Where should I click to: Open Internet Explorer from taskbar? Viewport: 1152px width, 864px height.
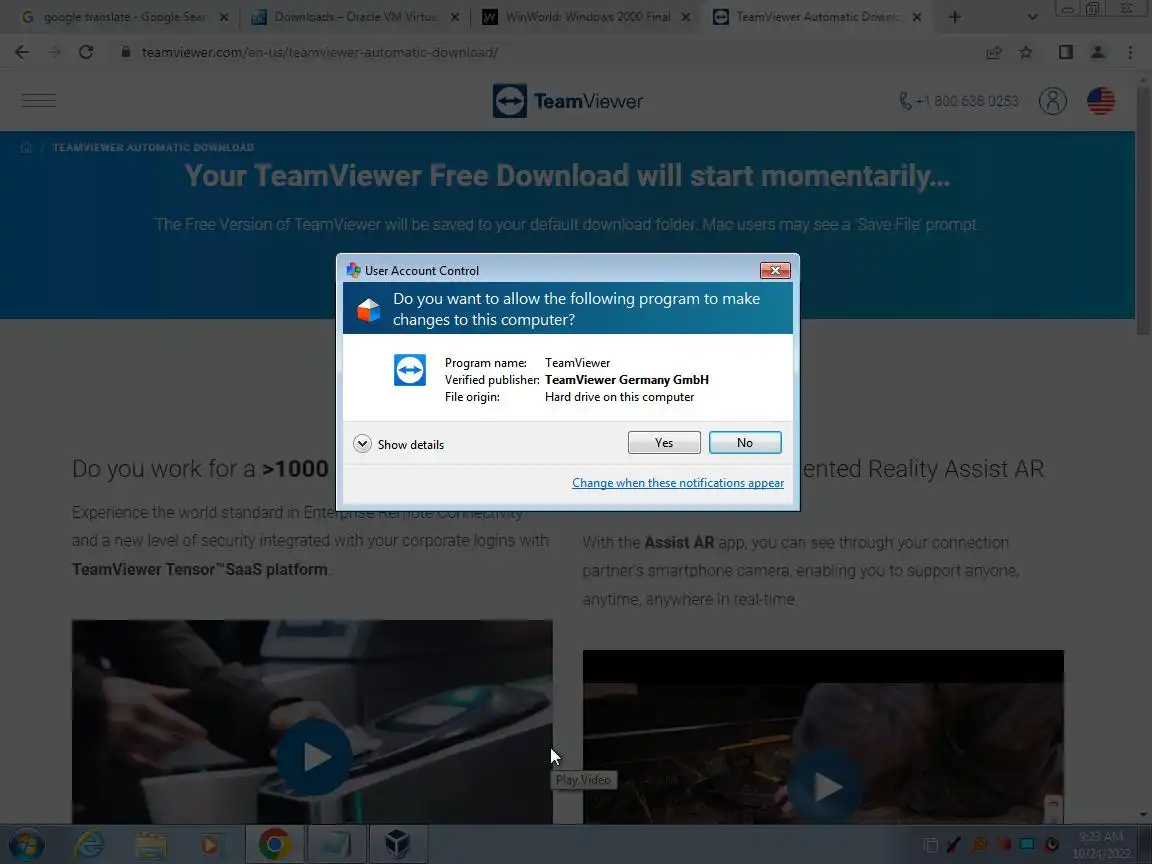coord(90,844)
